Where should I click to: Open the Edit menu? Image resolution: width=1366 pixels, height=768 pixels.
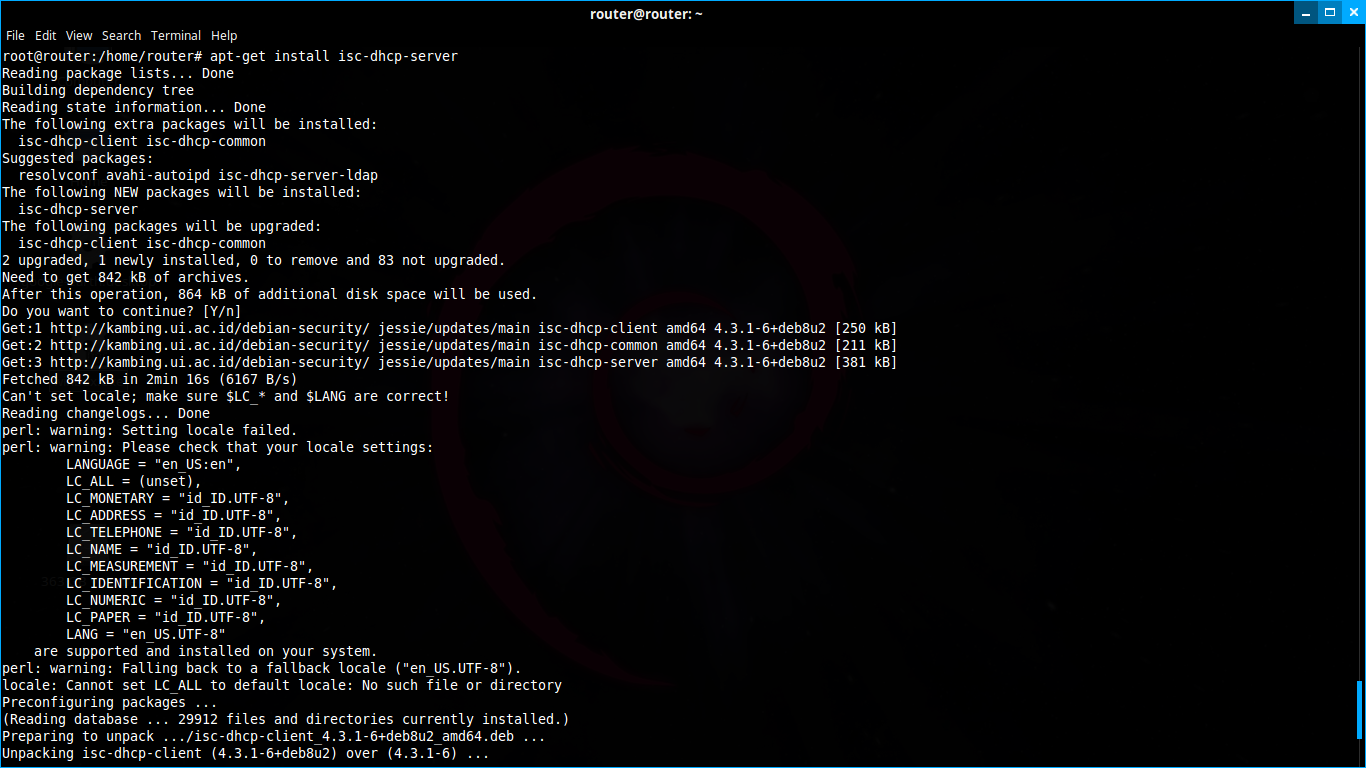coord(45,35)
